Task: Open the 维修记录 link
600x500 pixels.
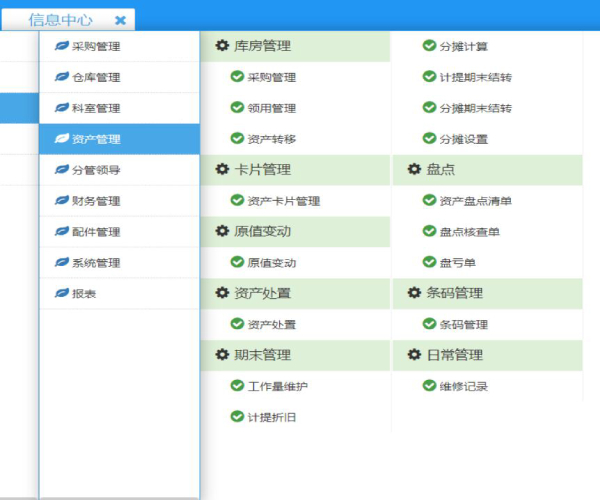Action: 463,386
